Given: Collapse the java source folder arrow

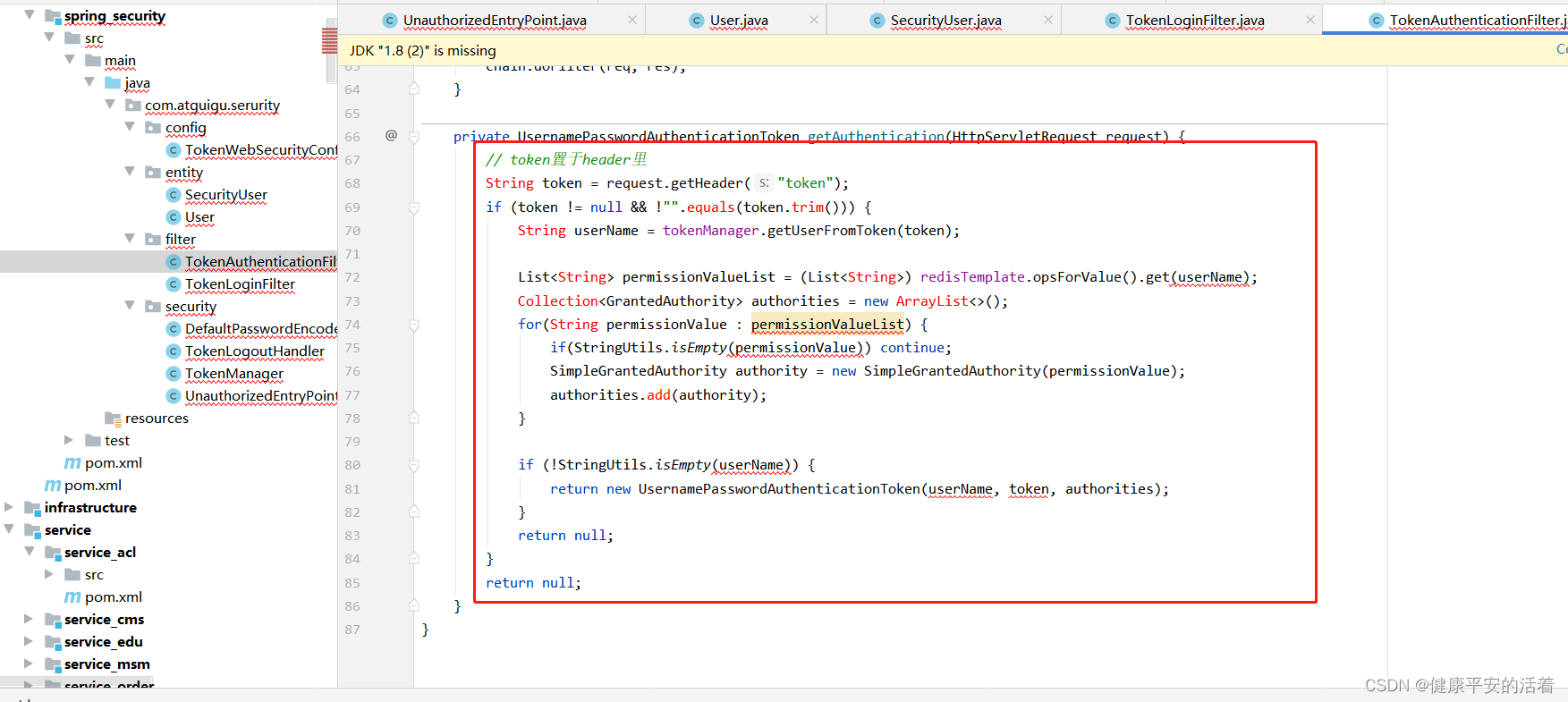Looking at the screenshot, I should pyautogui.click(x=89, y=81).
